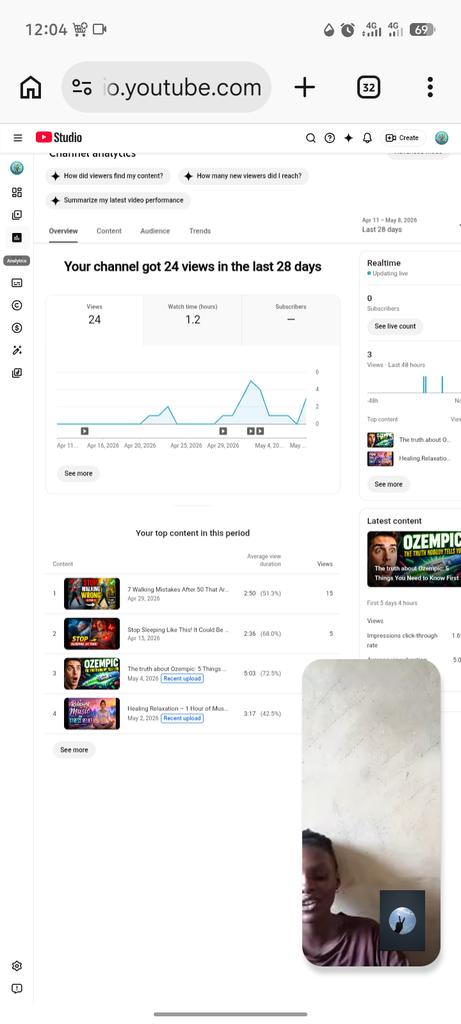461x1024 pixels.
Task: Open Customization wand icon in sidebar
Action: (x=17, y=351)
